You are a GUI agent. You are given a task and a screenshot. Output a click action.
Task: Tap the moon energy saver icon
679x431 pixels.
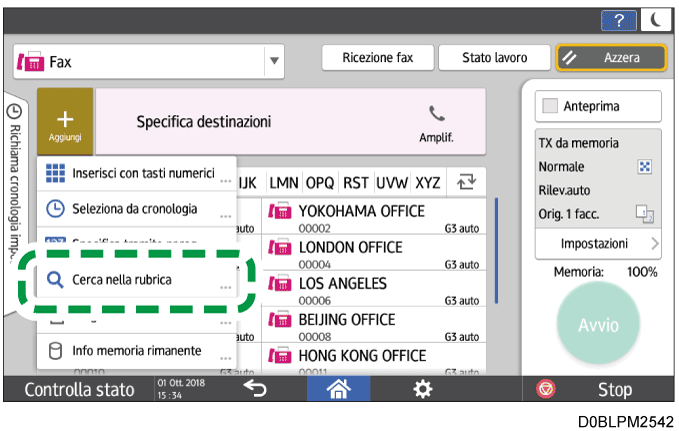point(656,19)
